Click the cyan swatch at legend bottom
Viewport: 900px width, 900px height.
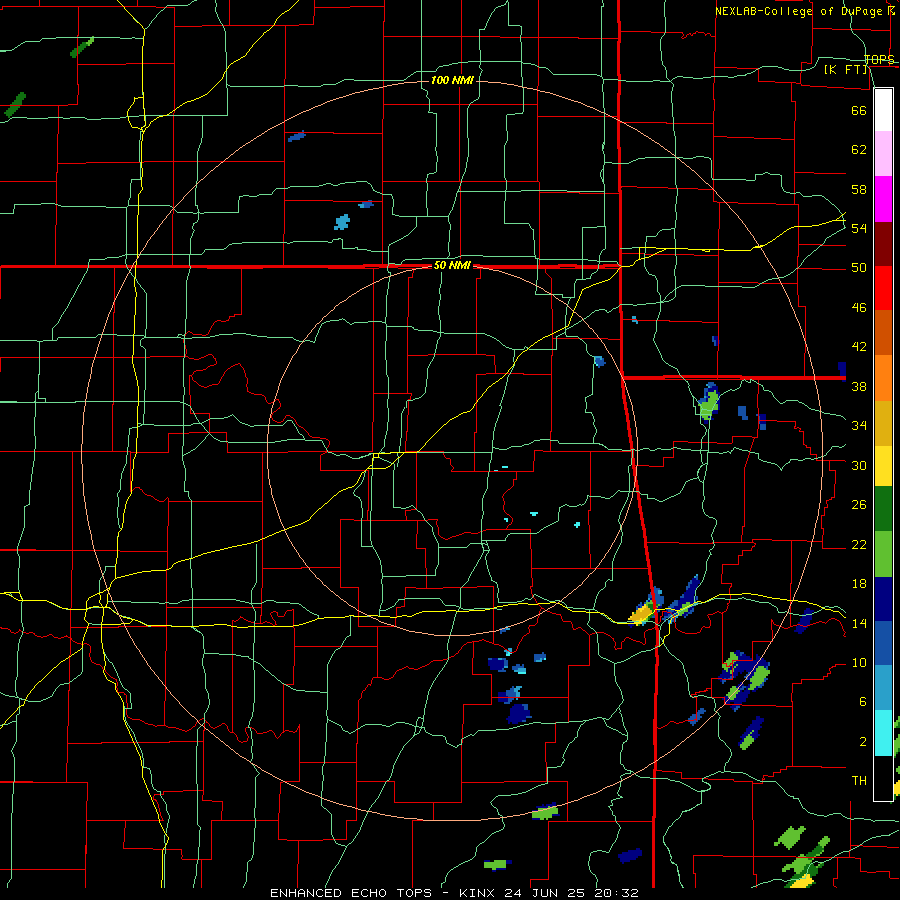point(883,733)
